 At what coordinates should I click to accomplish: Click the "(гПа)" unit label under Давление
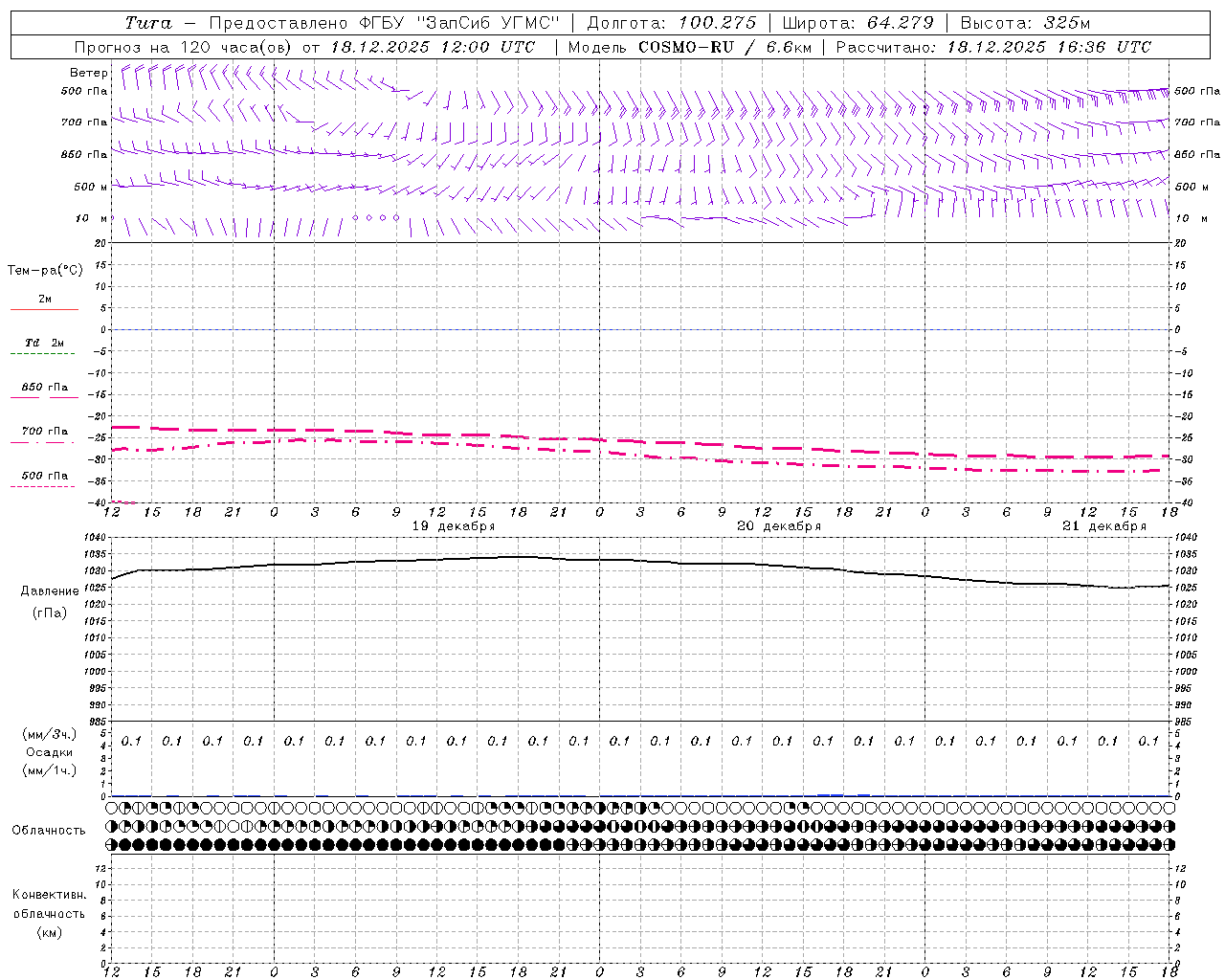pyautogui.click(x=50, y=613)
